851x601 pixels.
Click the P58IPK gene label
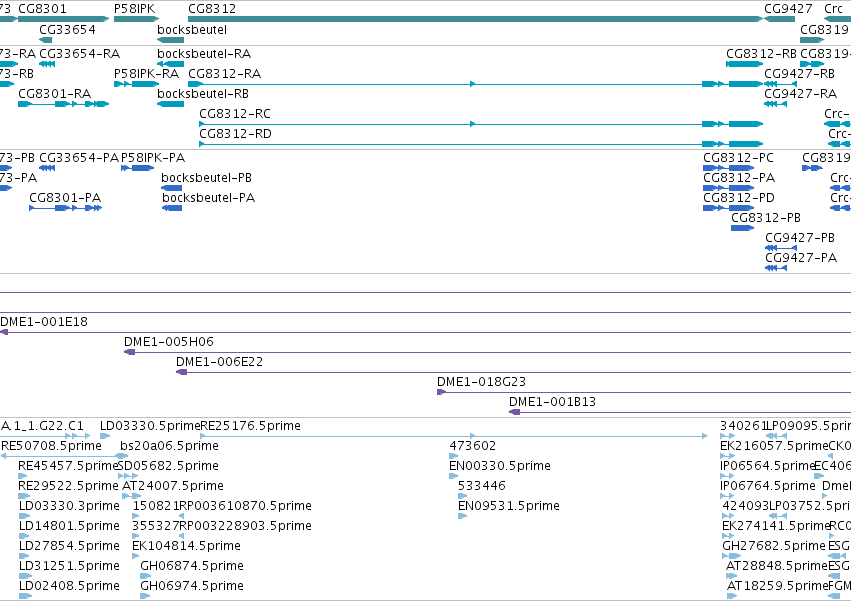pyautogui.click(x=134, y=9)
